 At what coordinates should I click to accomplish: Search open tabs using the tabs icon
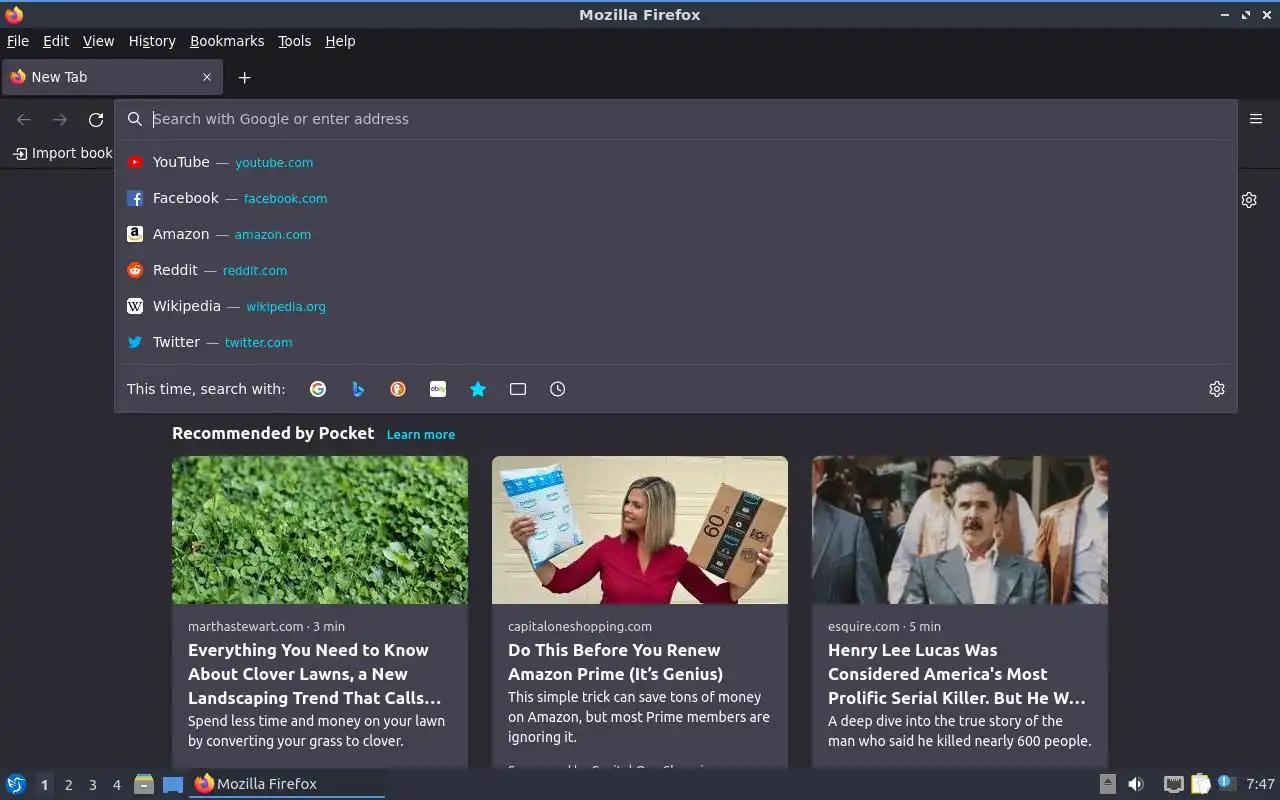point(518,389)
